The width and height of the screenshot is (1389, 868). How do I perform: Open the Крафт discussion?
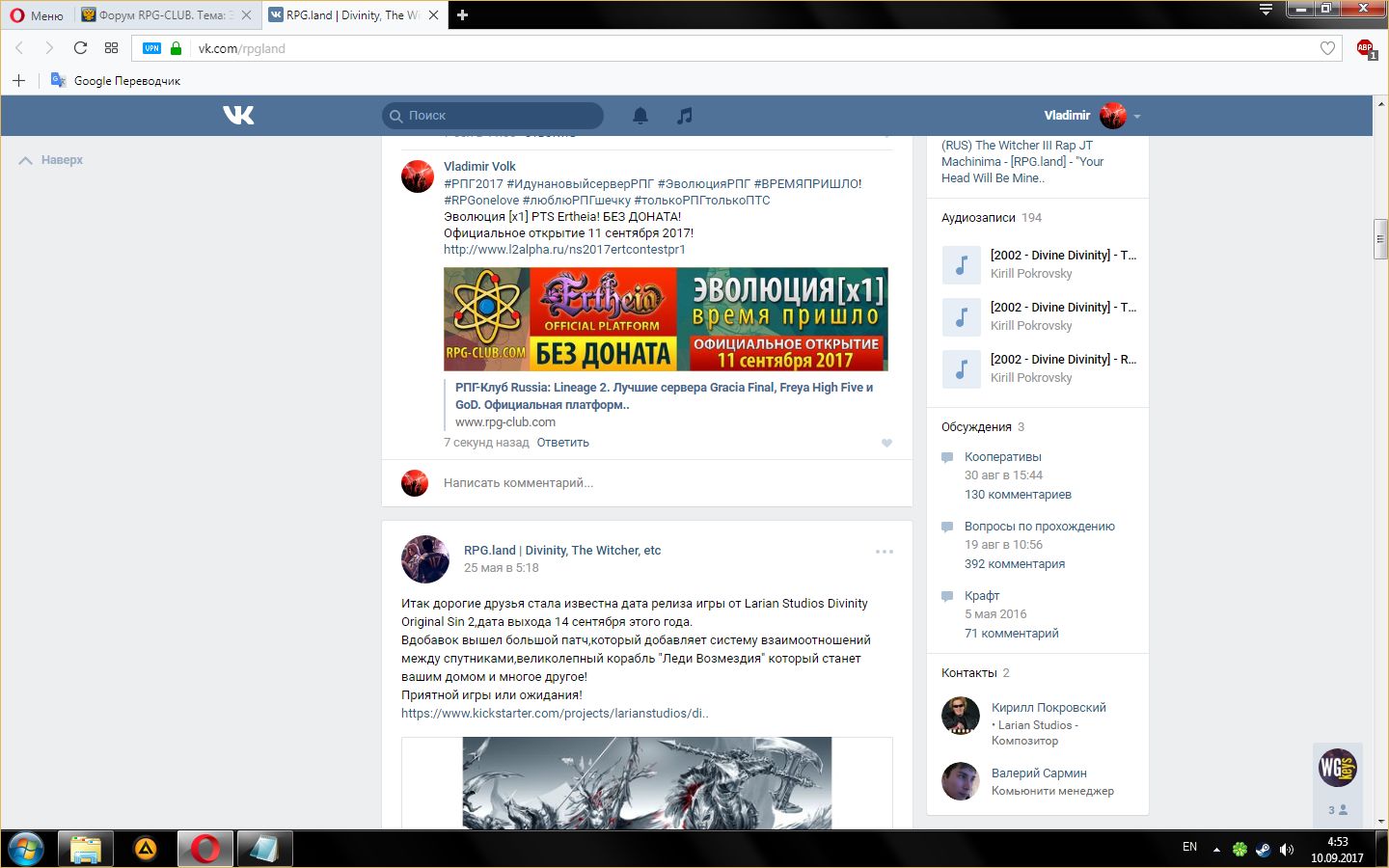982,596
